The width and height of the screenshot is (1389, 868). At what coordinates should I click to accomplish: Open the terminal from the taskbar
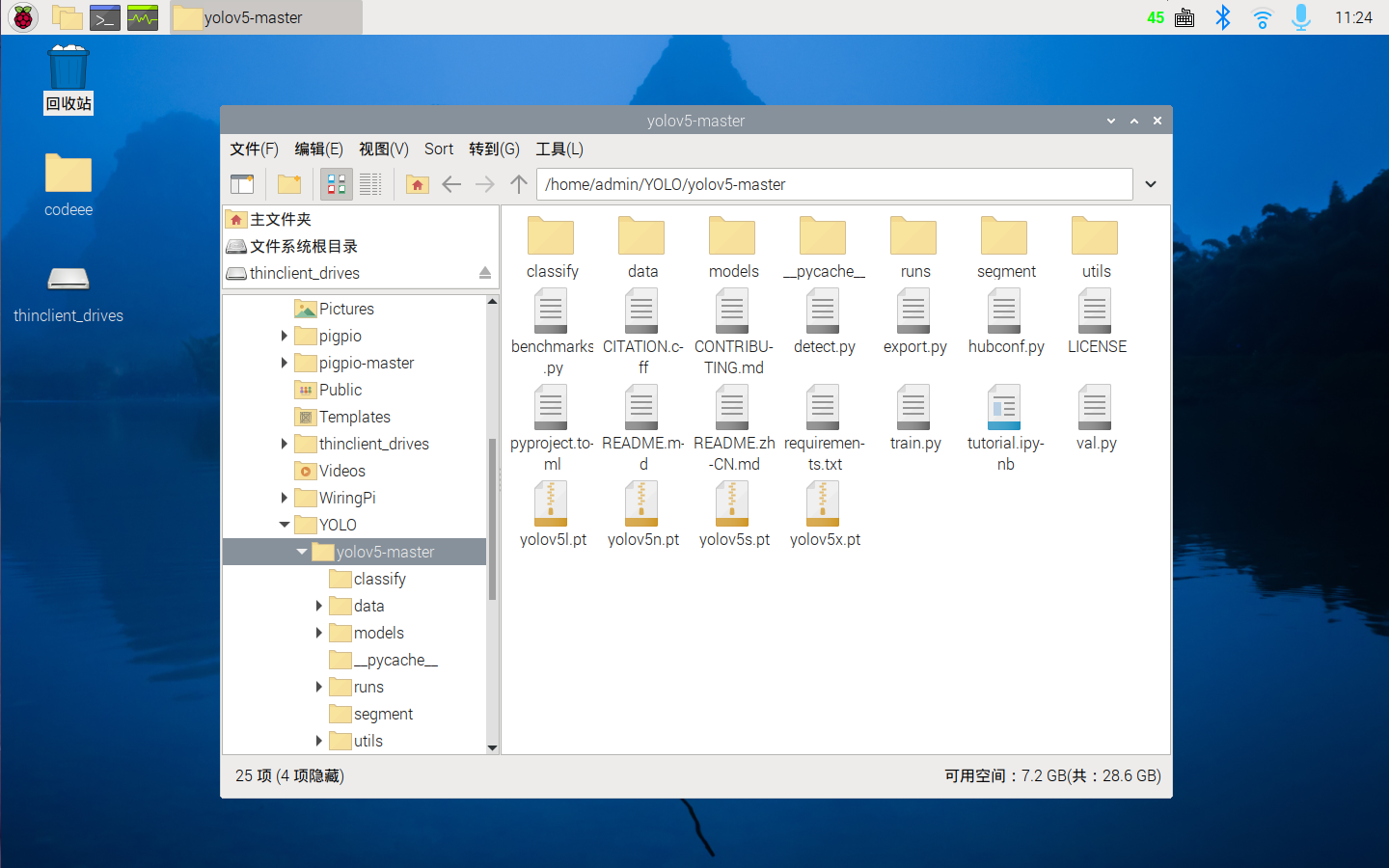[104, 17]
